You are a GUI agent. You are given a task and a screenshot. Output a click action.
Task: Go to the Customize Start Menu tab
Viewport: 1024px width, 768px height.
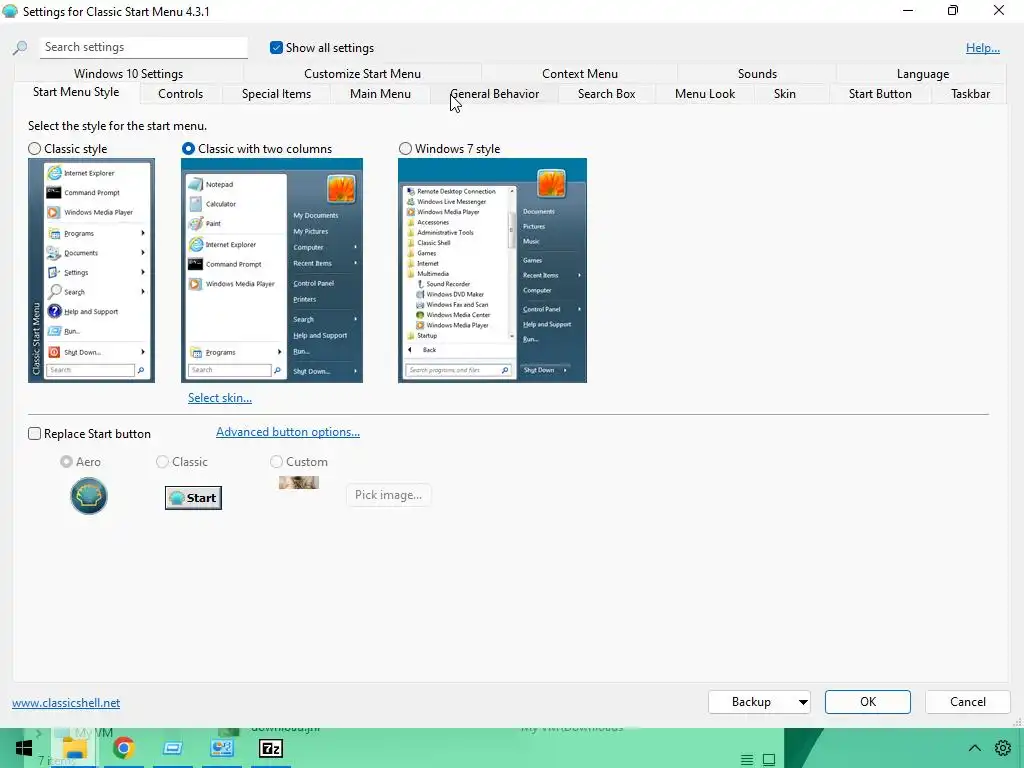362,74
